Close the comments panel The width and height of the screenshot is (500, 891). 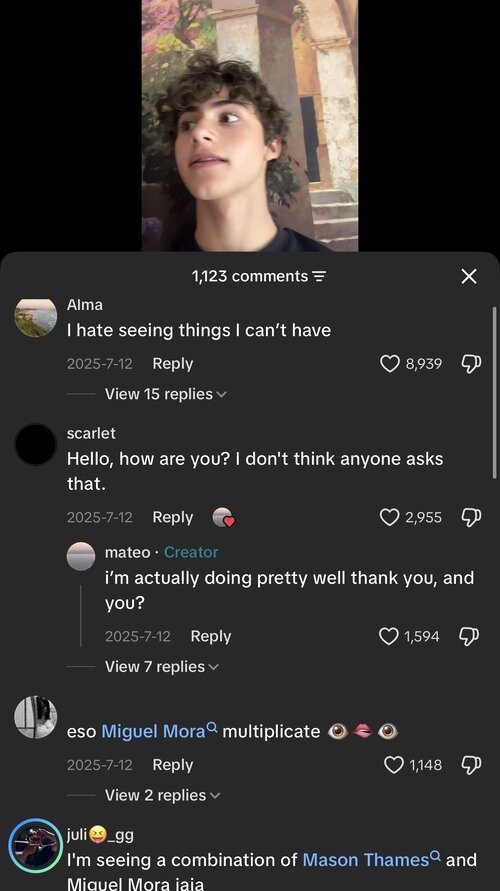469,277
